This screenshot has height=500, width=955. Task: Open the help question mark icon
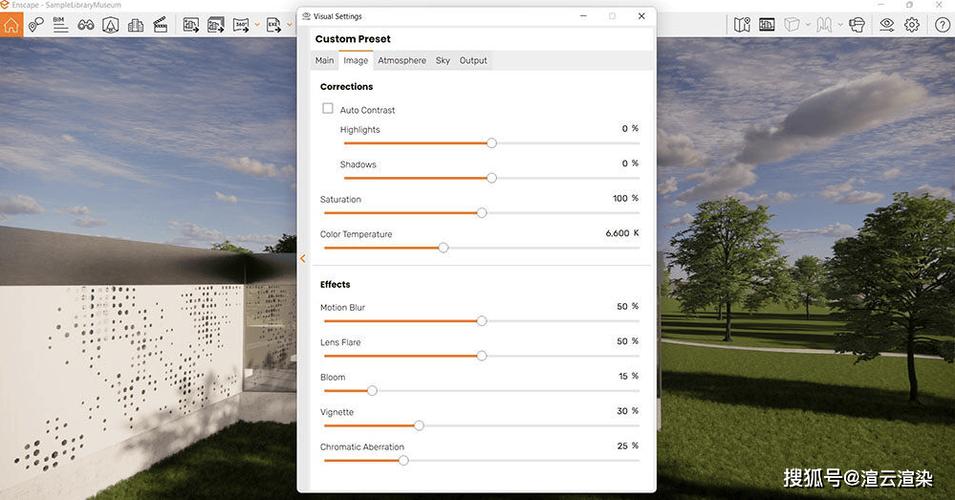point(942,25)
